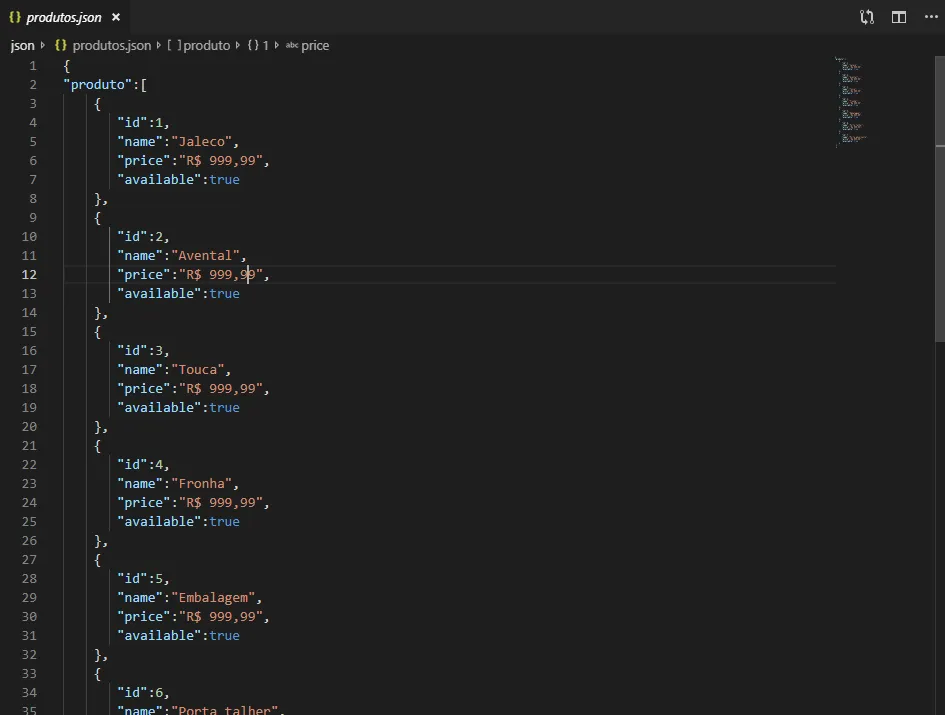Open the price breadcrumb symbol list
This screenshot has height=715, width=945.
[315, 46]
